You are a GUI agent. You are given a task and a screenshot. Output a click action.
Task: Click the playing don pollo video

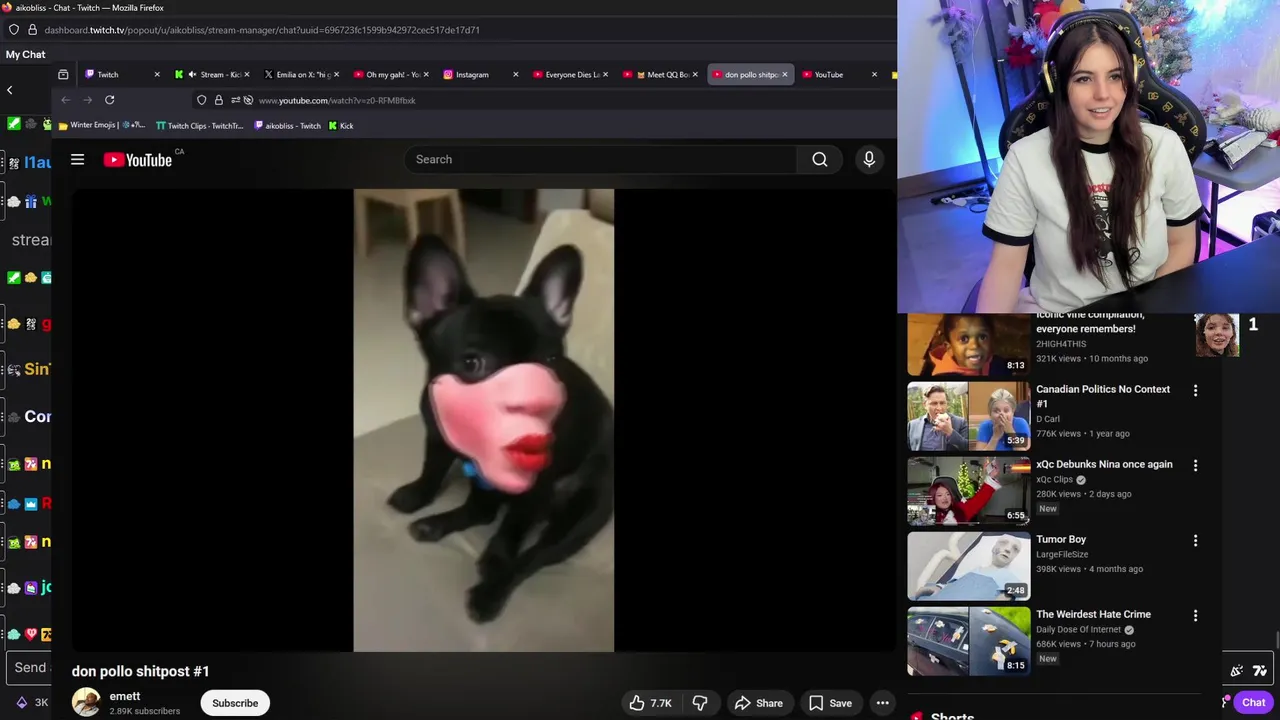coord(483,420)
